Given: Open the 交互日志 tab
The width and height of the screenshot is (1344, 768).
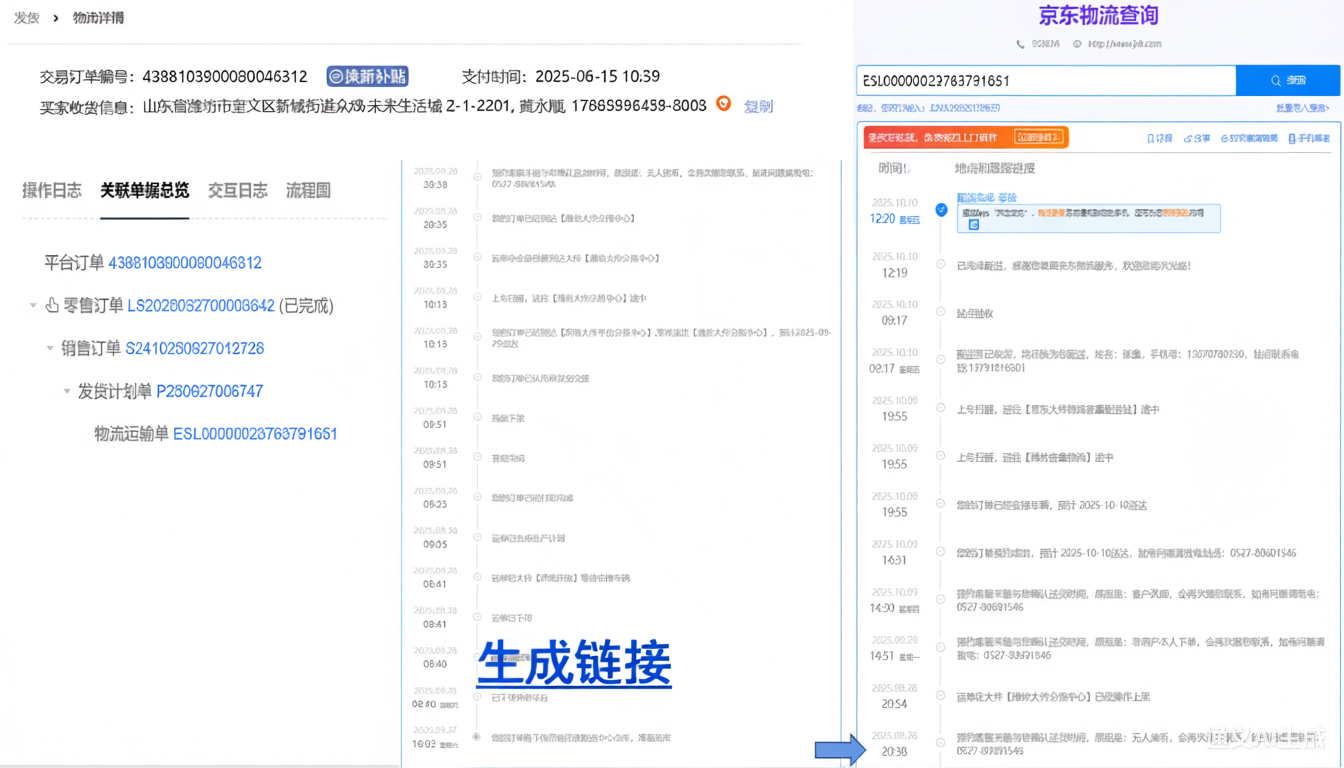Looking at the screenshot, I should coord(237,190).
